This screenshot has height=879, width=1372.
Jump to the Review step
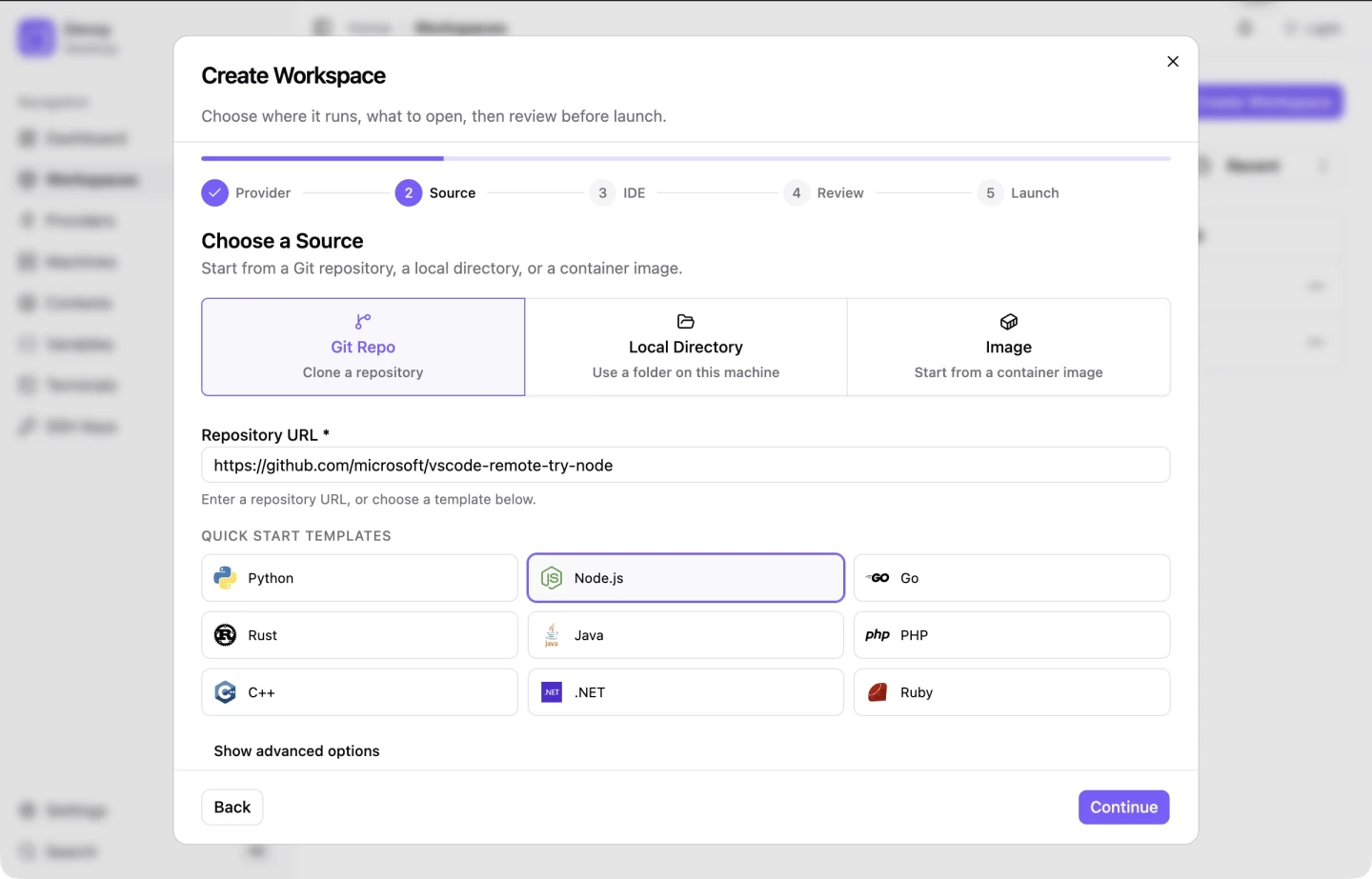tap(824, 192)
